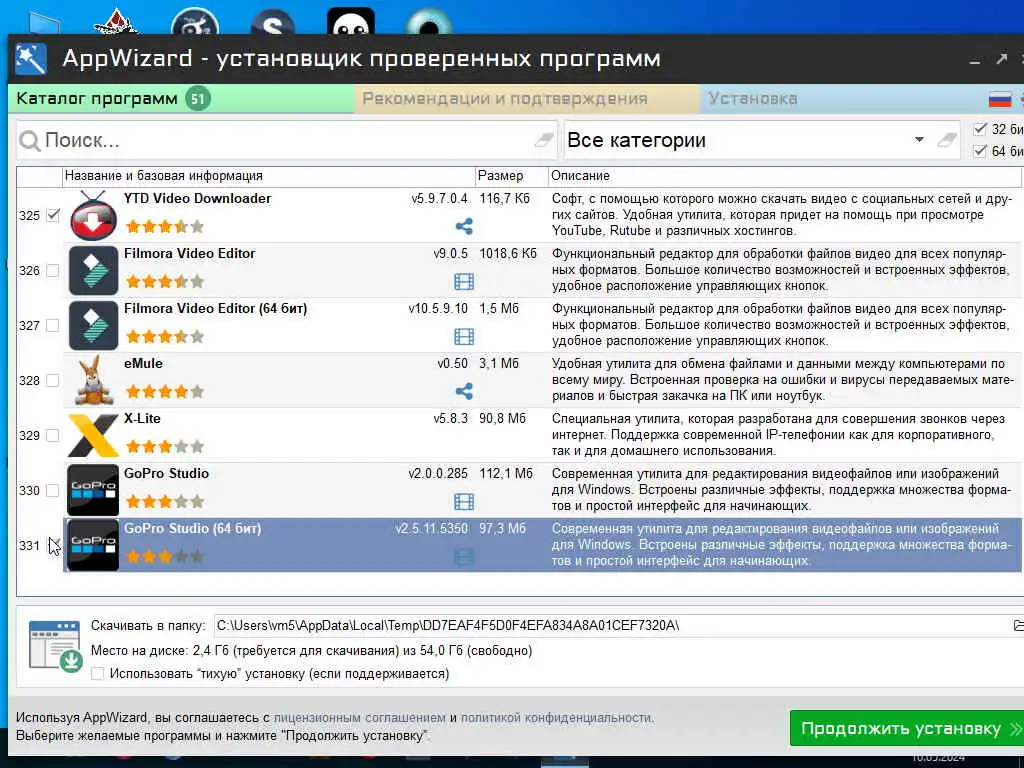Click the GoPro Studio (64 бит) icon
1024x768 pixels.
[93, 545]
